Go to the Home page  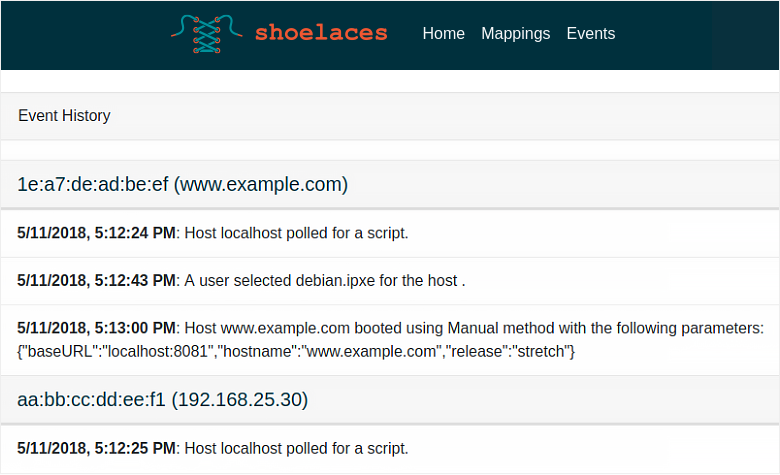point(443,33)
